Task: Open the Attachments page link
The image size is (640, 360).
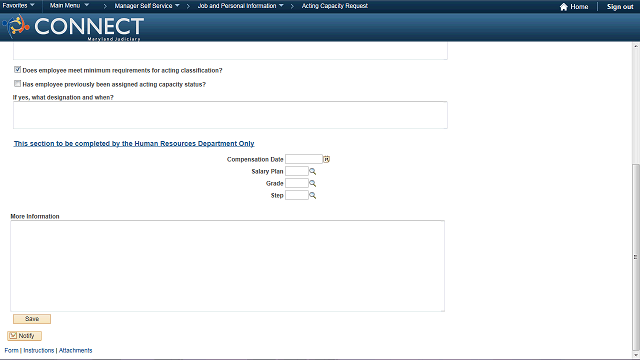Action: (76, 350)
